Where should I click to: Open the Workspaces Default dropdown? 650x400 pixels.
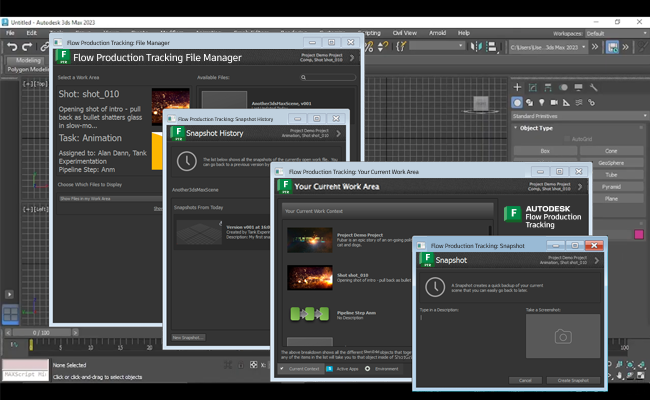tap(616, 34)
